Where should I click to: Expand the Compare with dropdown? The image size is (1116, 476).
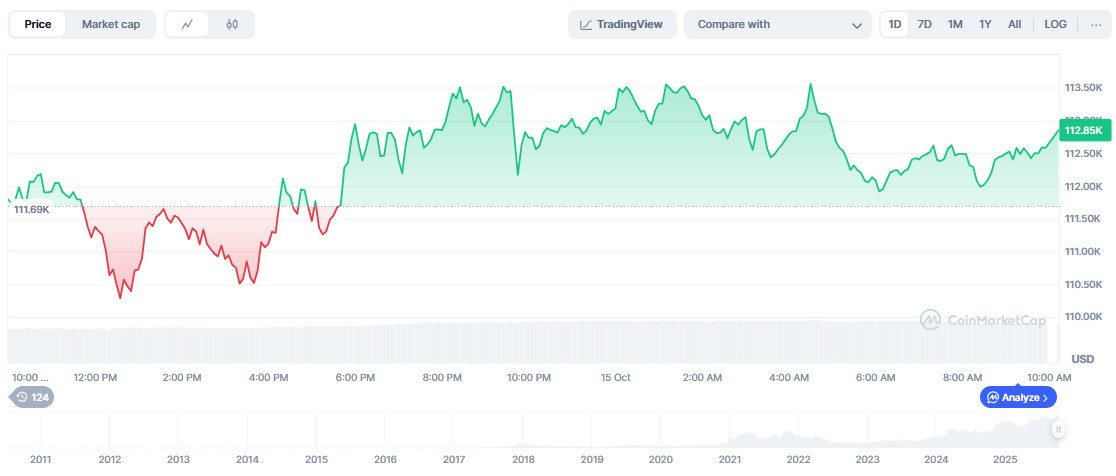pyautogui.click(x=778, y=24)
